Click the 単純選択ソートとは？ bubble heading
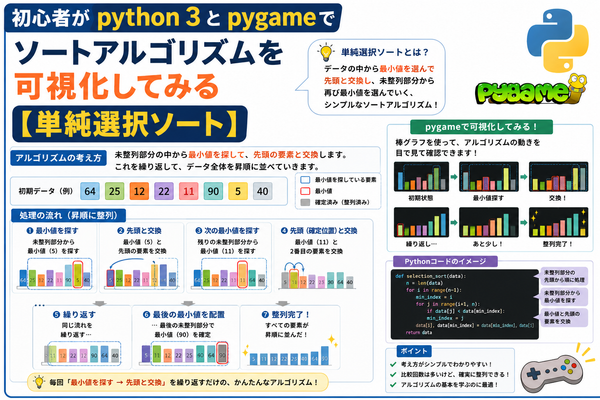600x400 pixels. click(385, 52)
